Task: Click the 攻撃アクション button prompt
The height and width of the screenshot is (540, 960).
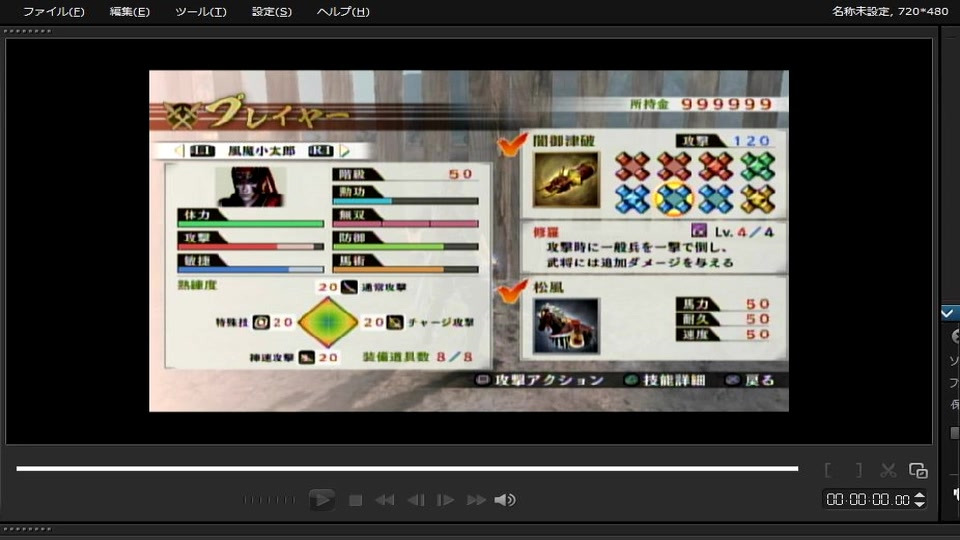Action: (540, 380)
